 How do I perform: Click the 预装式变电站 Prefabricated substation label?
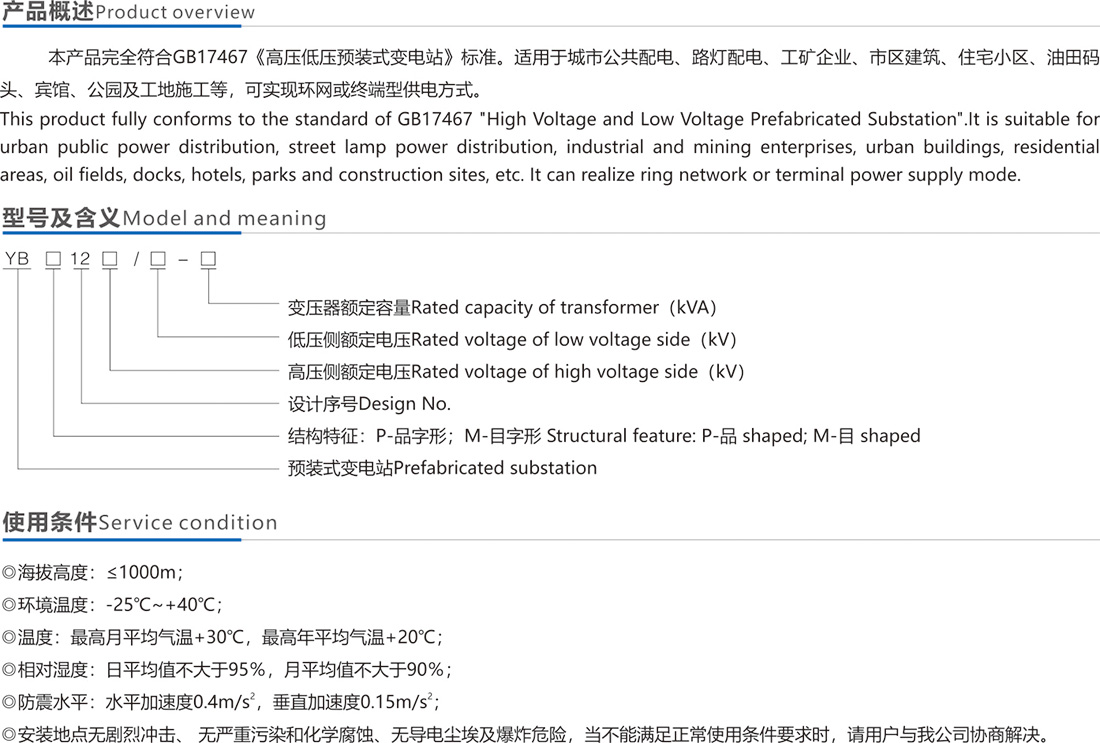(443, 468)
